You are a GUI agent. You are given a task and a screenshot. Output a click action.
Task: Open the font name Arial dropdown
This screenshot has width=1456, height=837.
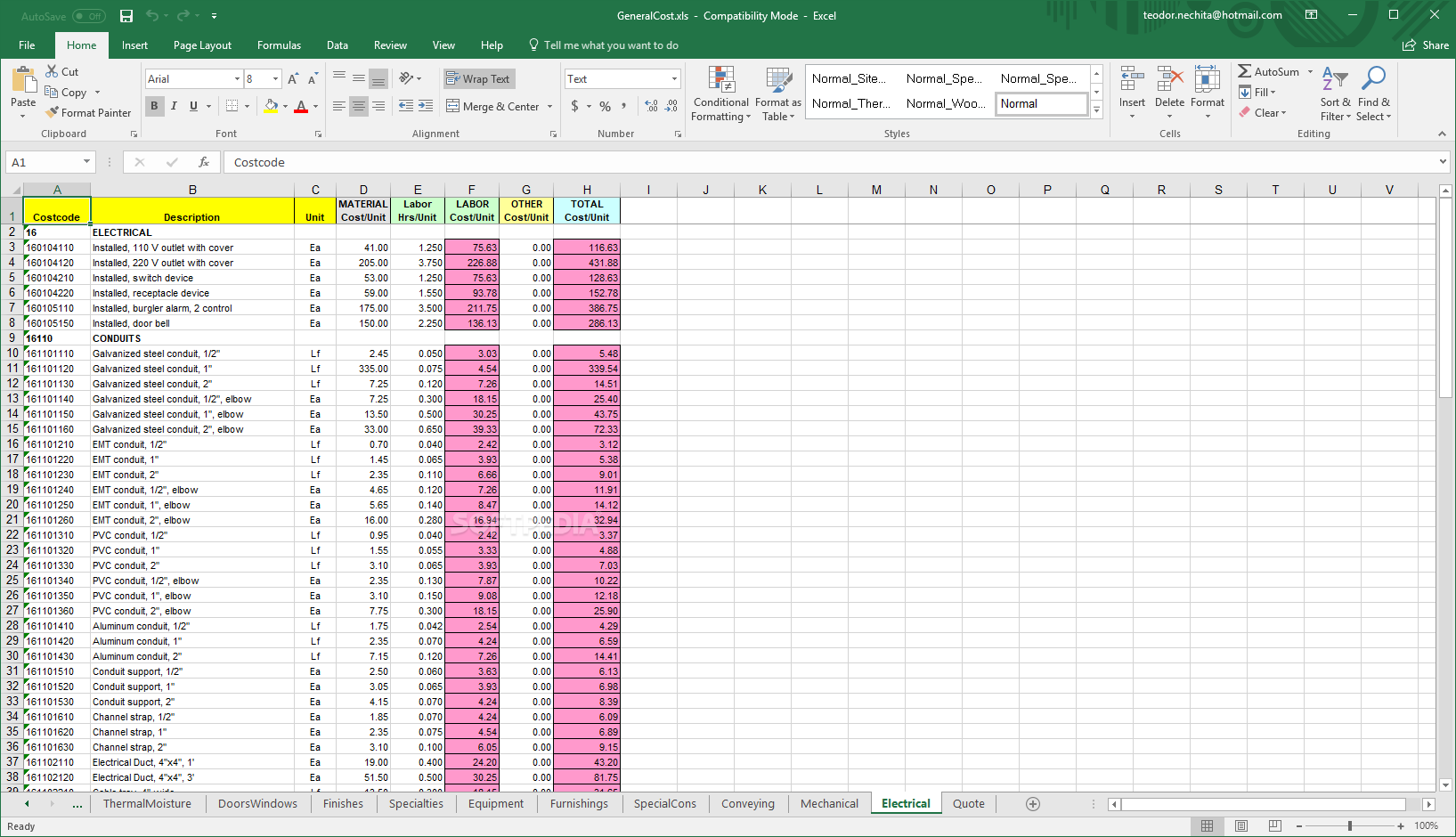tap(237, 79)
